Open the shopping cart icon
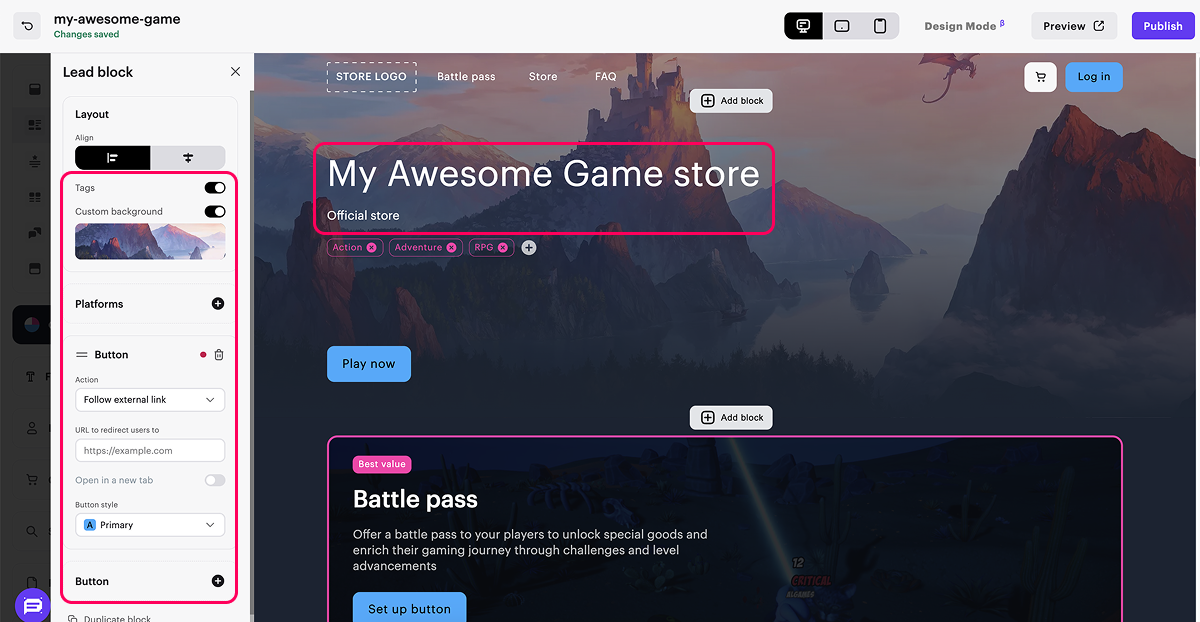Image resolution: width=1200 pixels, height=622 pixels. point(1041,77)
